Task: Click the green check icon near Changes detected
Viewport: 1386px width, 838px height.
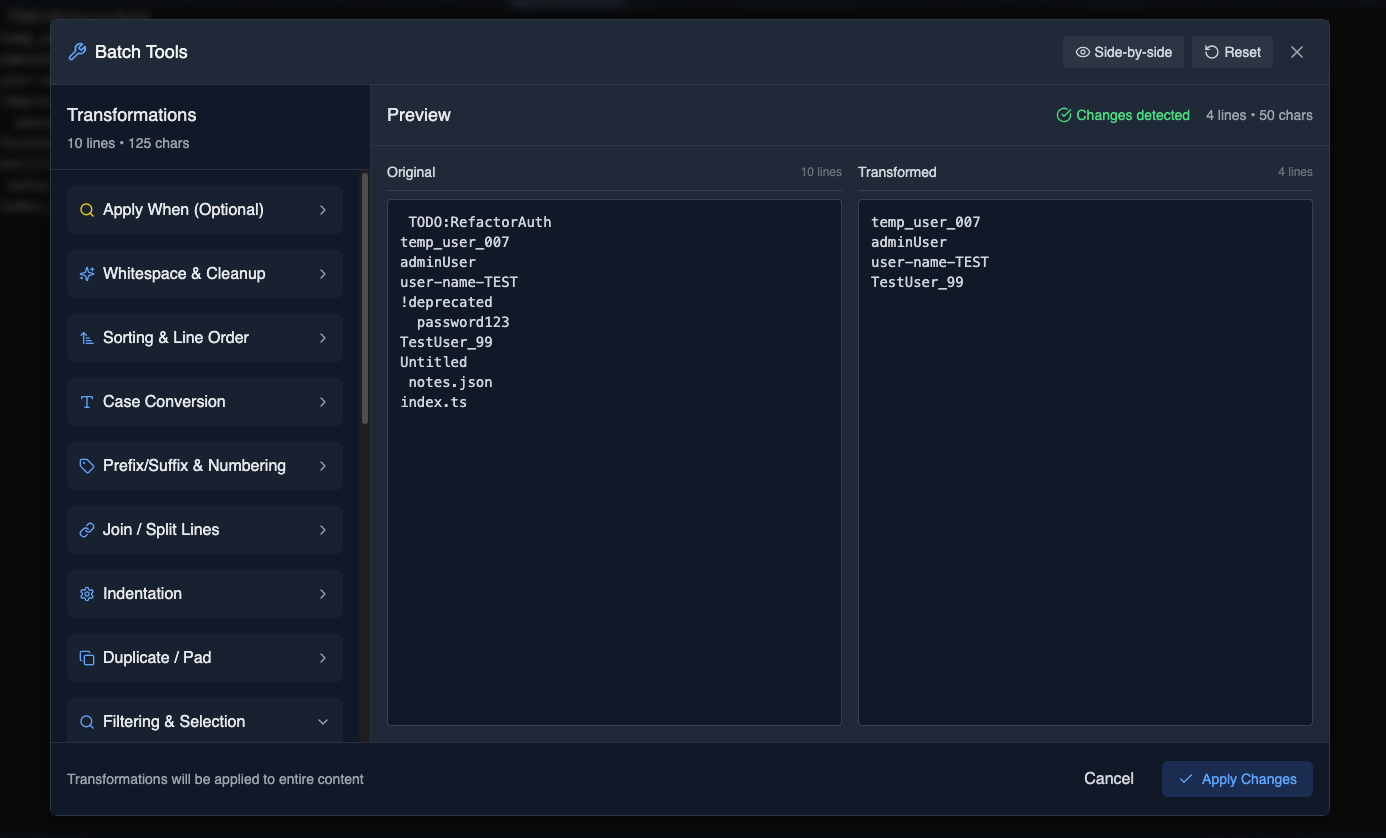Action: coord(1064,115)
